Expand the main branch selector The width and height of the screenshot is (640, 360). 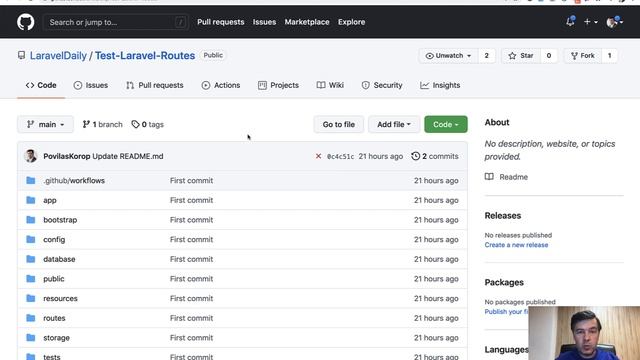[45, 124]
